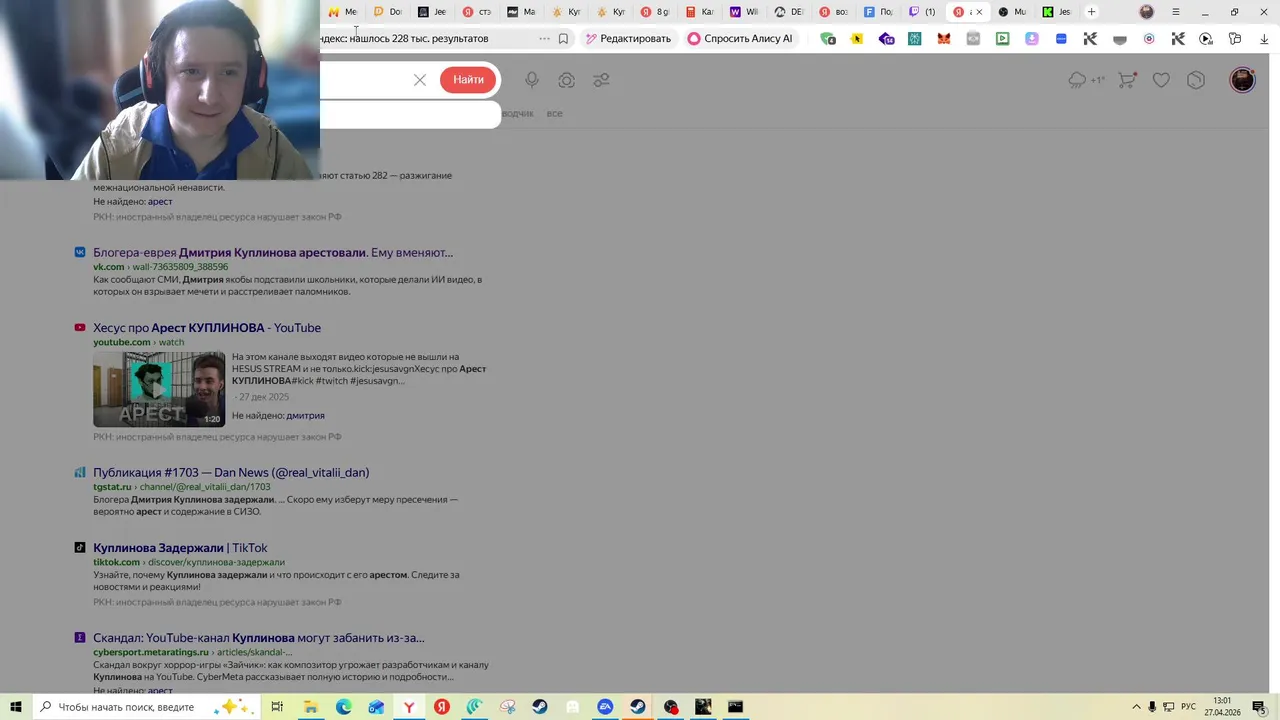Open browser downloads arrow icon
This screenshot has height=720, width=1280.
pyautogui.click(x=1264, y=39)
